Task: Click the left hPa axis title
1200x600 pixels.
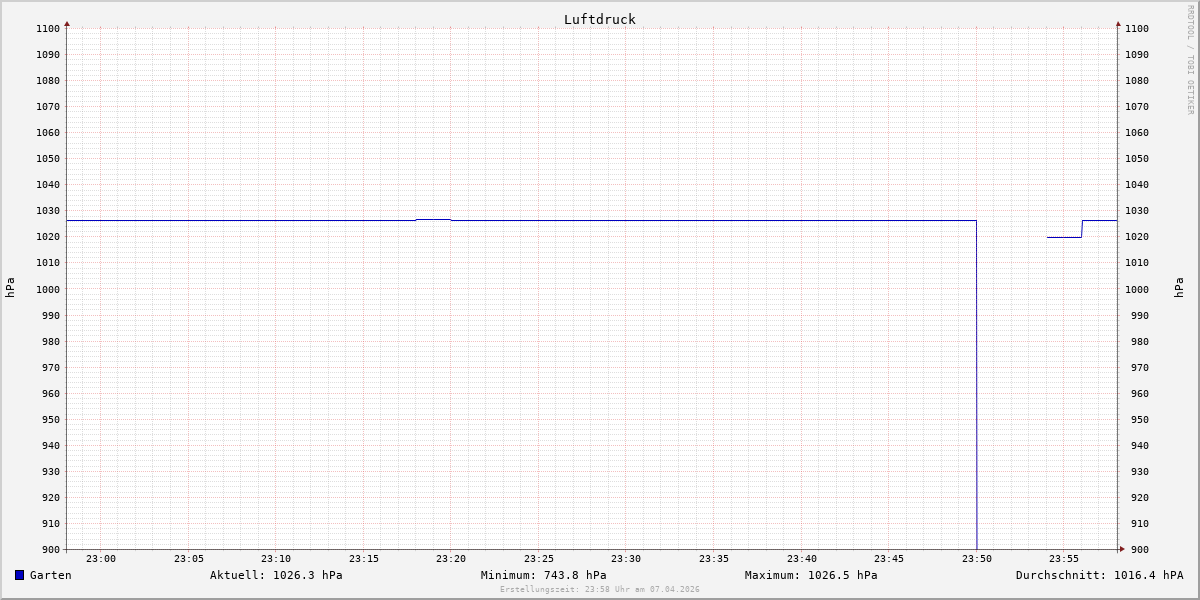Action: coord(10,288)
